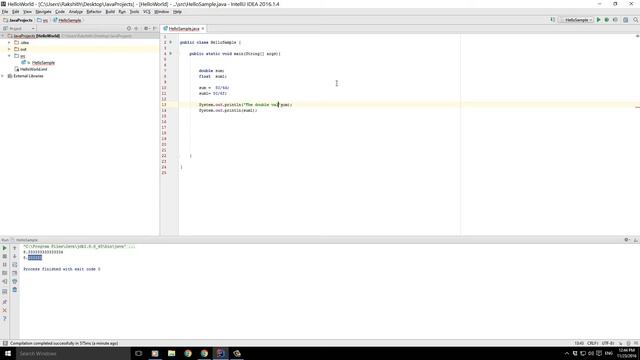Click the Restore Layout icon in the Run panel
The image size is (640, 360).
4,291
